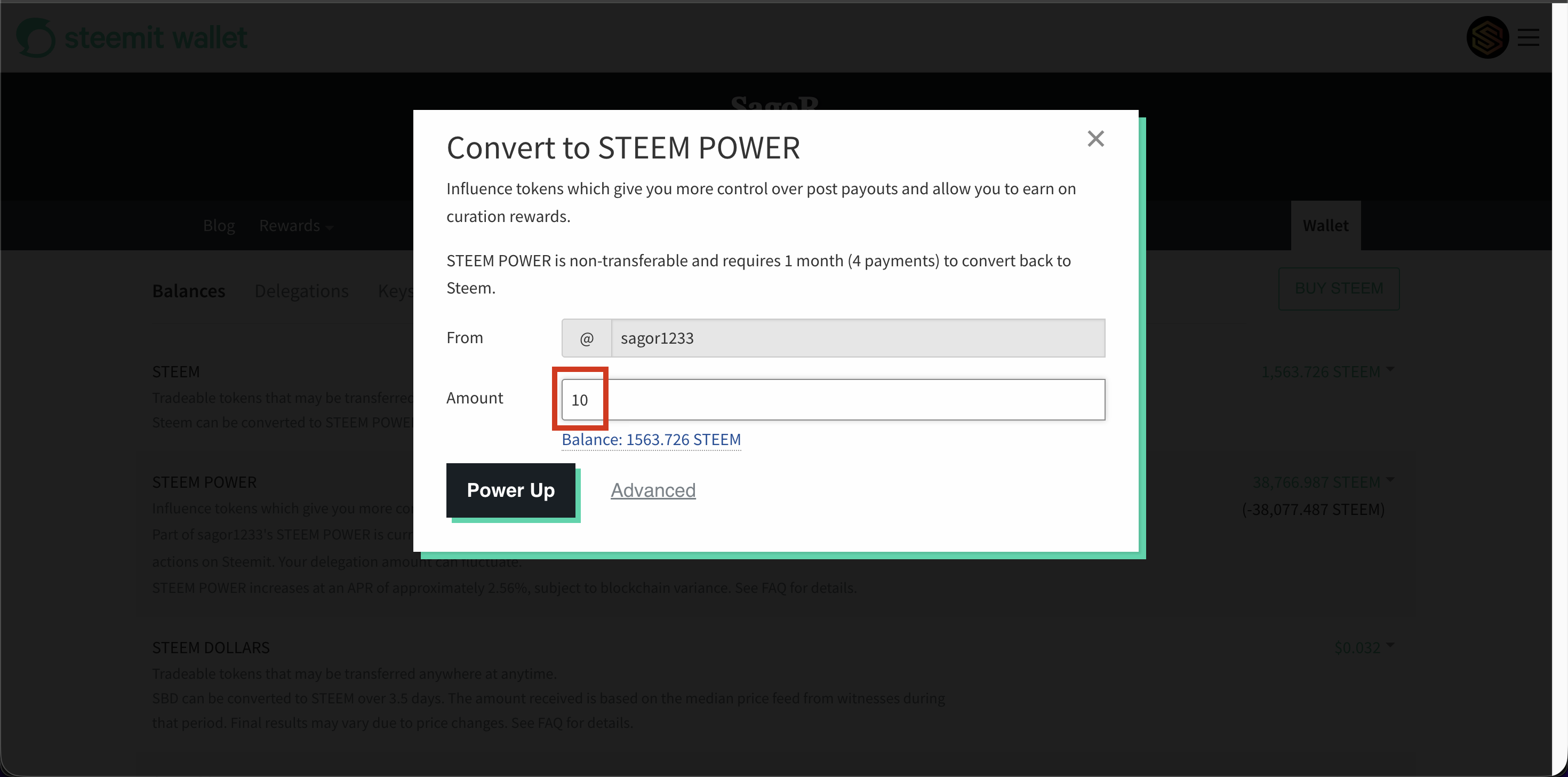This screenshot has width=1568, height=777.
Task: Select the Delegations tab
Action: pyautogui.click(x=301, y=291)
